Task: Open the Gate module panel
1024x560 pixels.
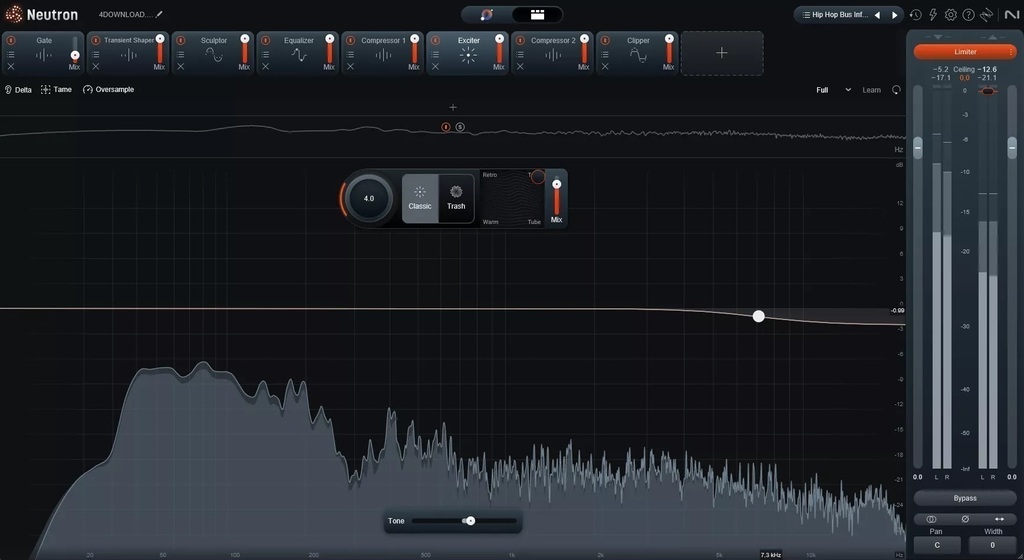Action: [x=43, y=53]
